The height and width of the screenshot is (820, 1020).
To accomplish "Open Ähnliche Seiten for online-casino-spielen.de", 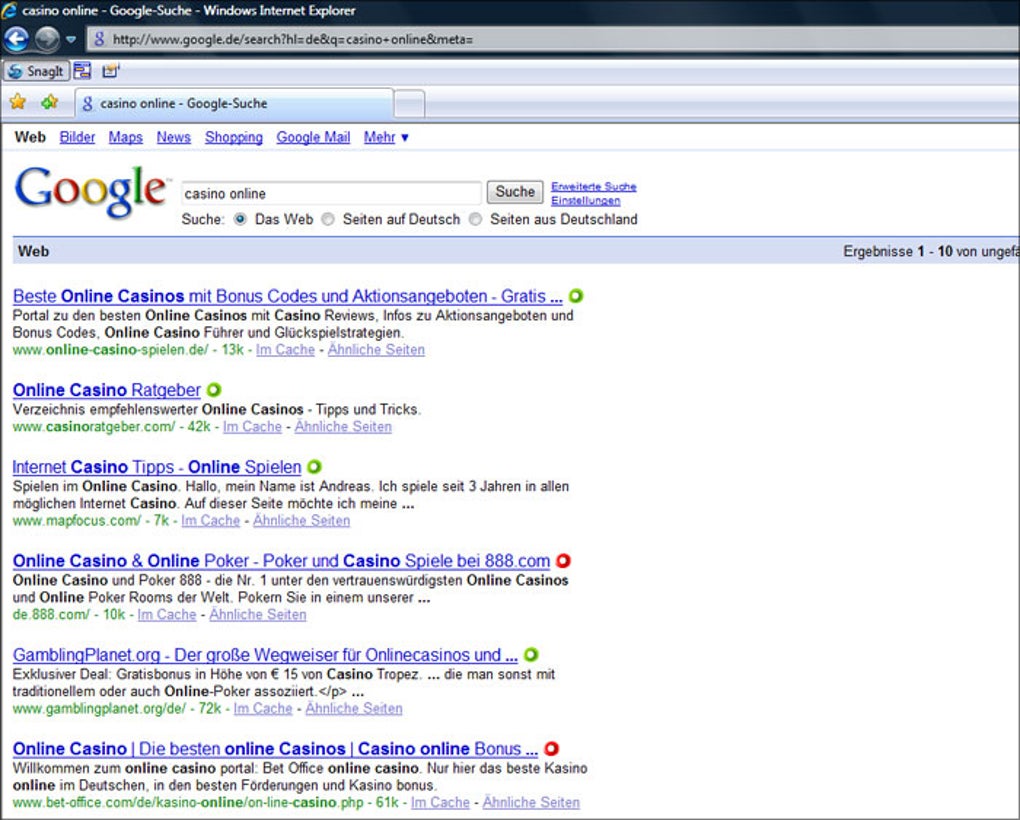I will 376,350.
